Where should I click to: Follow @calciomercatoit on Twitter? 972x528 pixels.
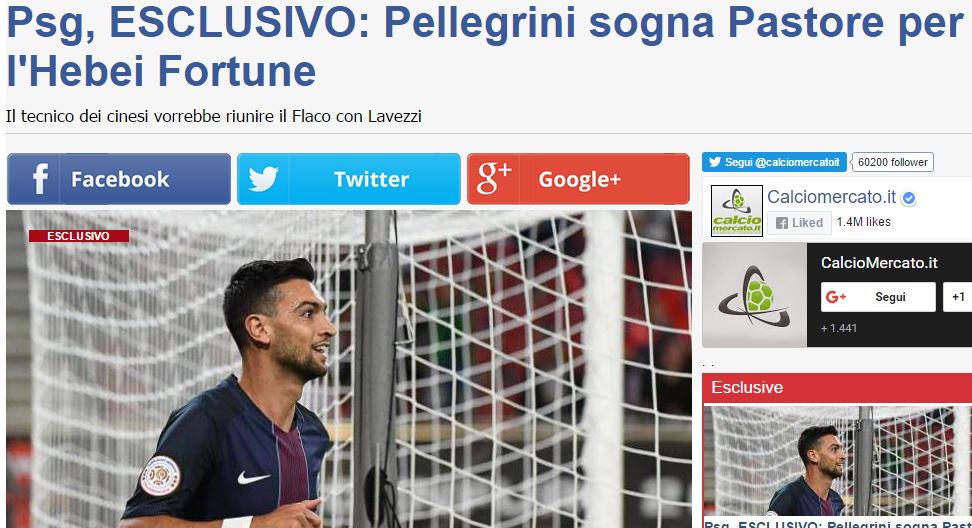774,162
